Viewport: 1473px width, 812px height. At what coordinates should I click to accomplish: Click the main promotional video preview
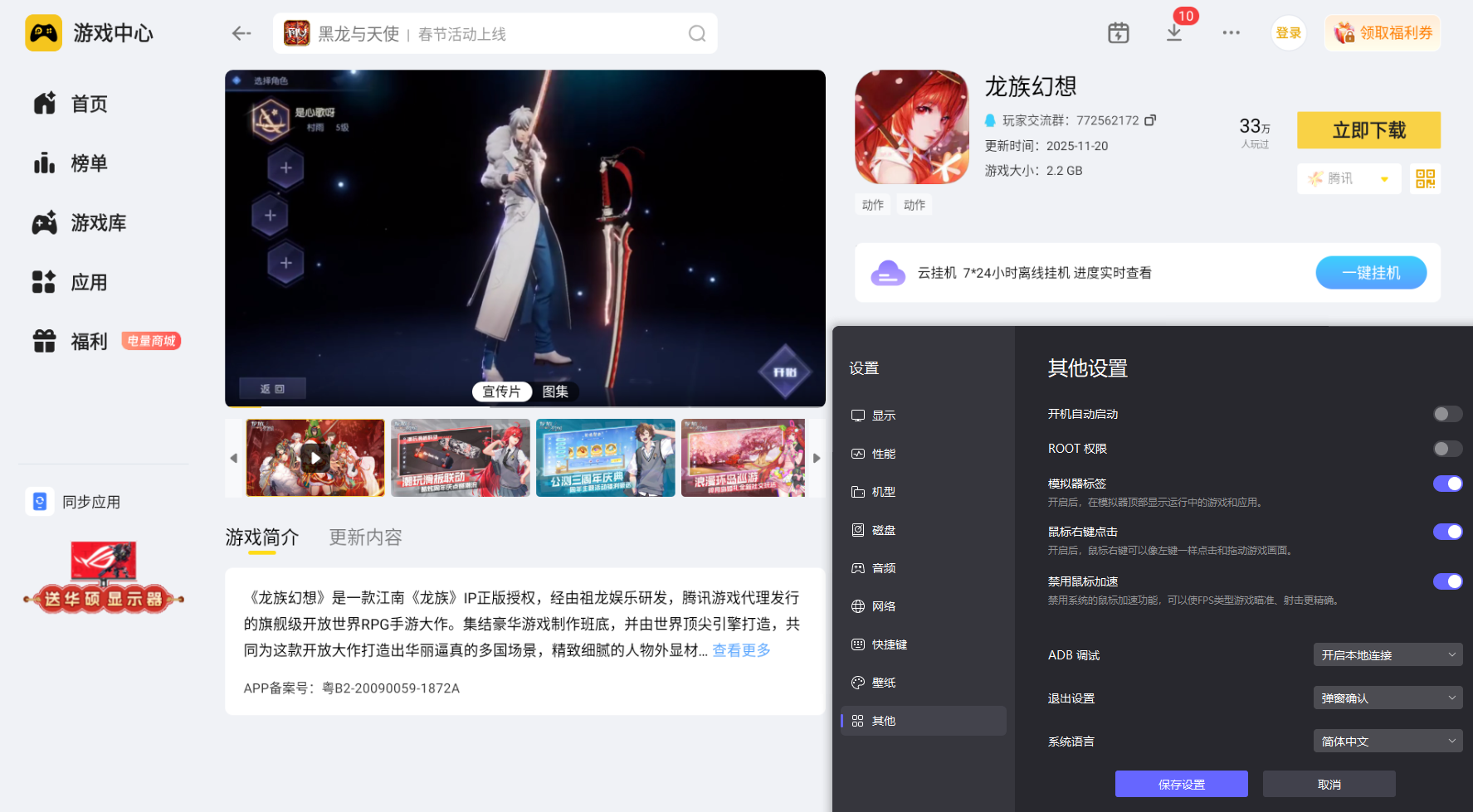pos(525,238)
